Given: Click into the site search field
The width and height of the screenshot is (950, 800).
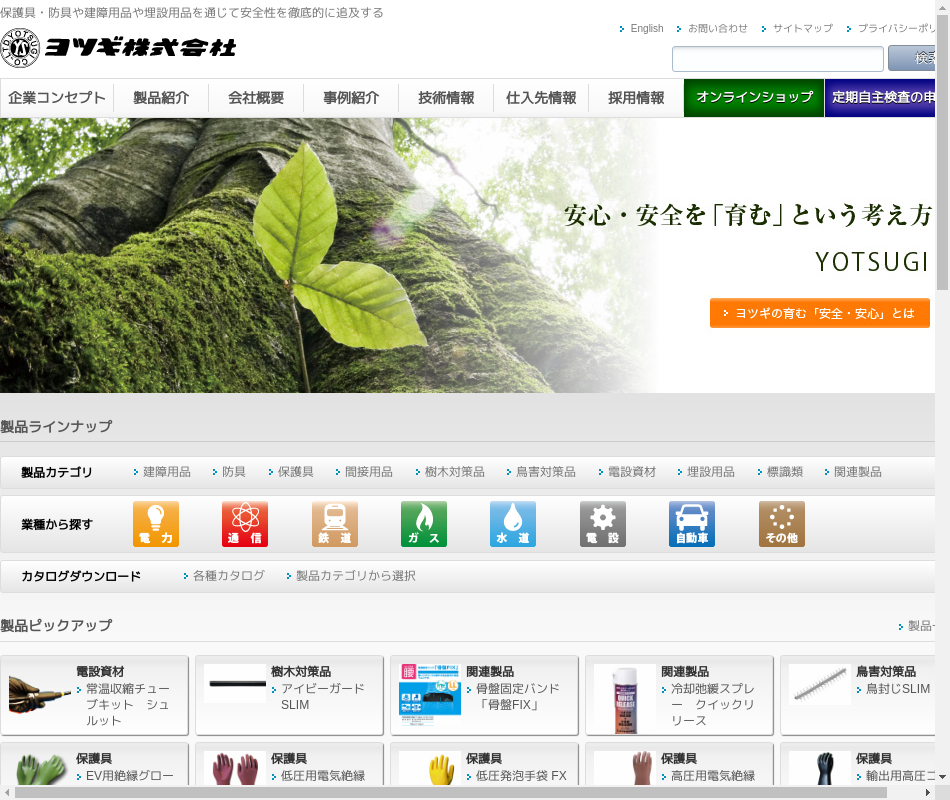Looking at the screenshot, I should click(x=777, y=59).
